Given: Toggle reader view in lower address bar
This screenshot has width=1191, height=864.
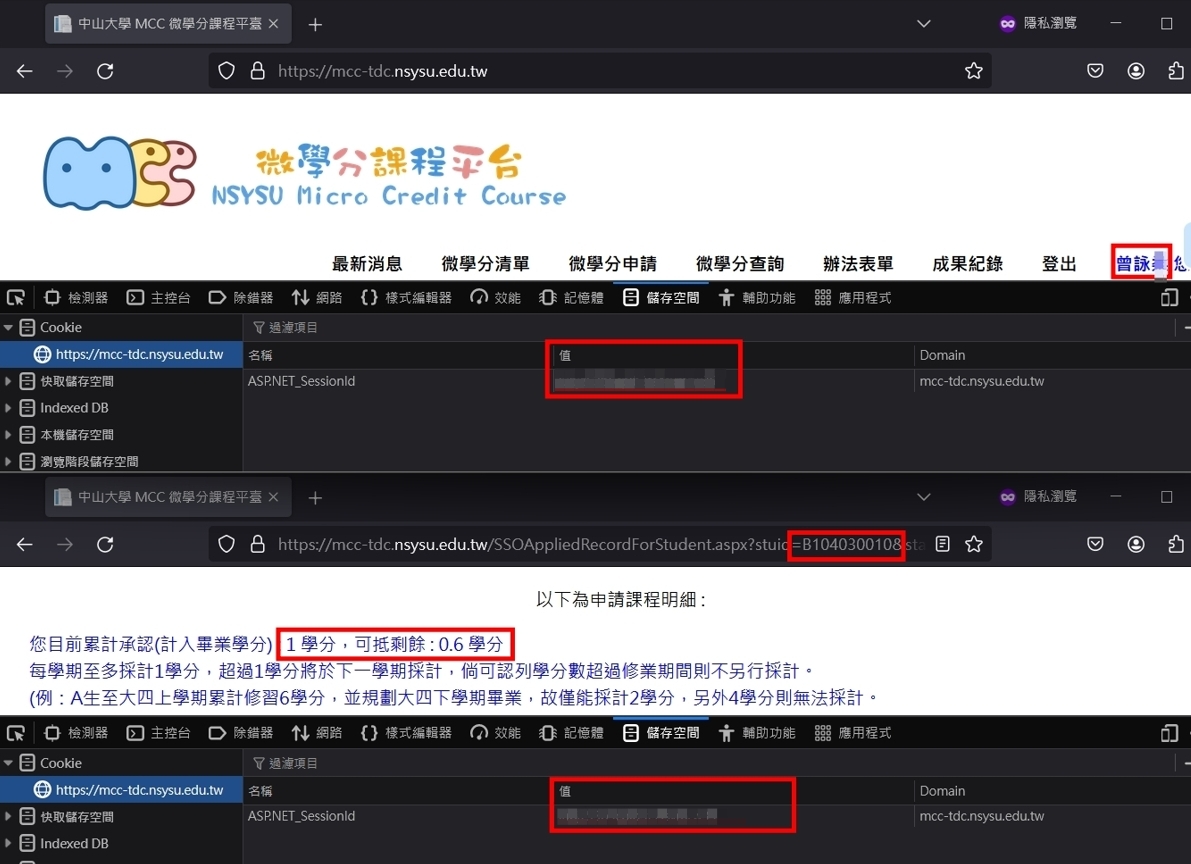Looking at the screenshot, I should tap(943, 544).
